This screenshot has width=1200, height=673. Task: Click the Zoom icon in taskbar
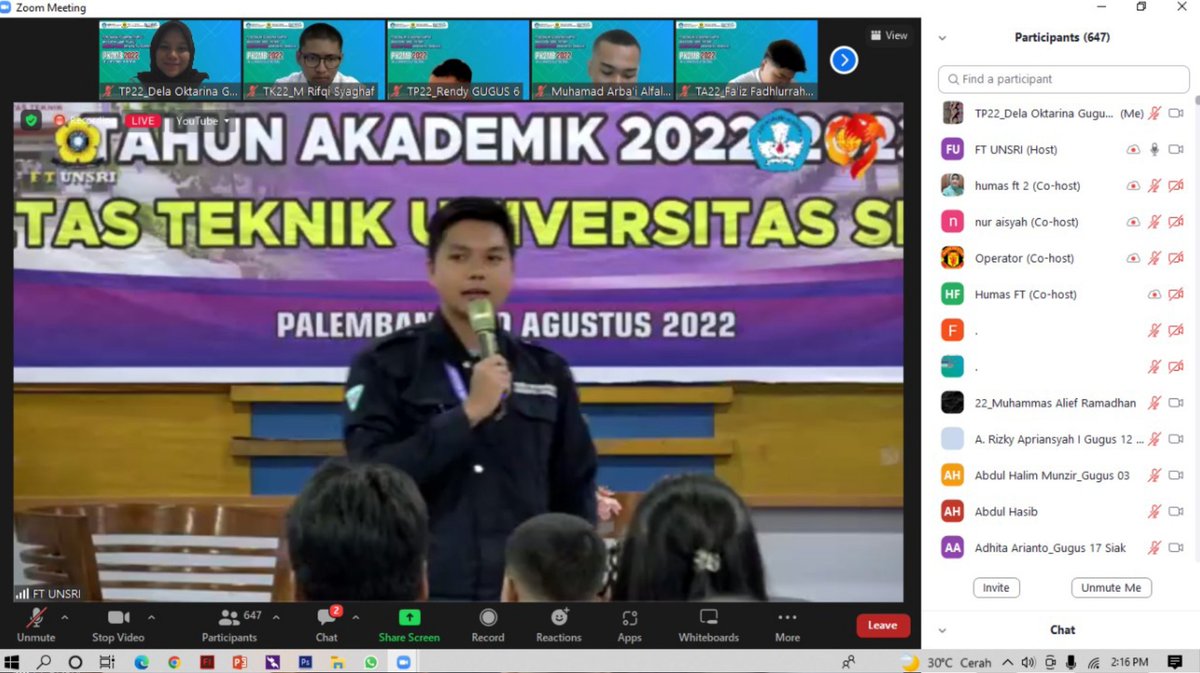(404, 662)
